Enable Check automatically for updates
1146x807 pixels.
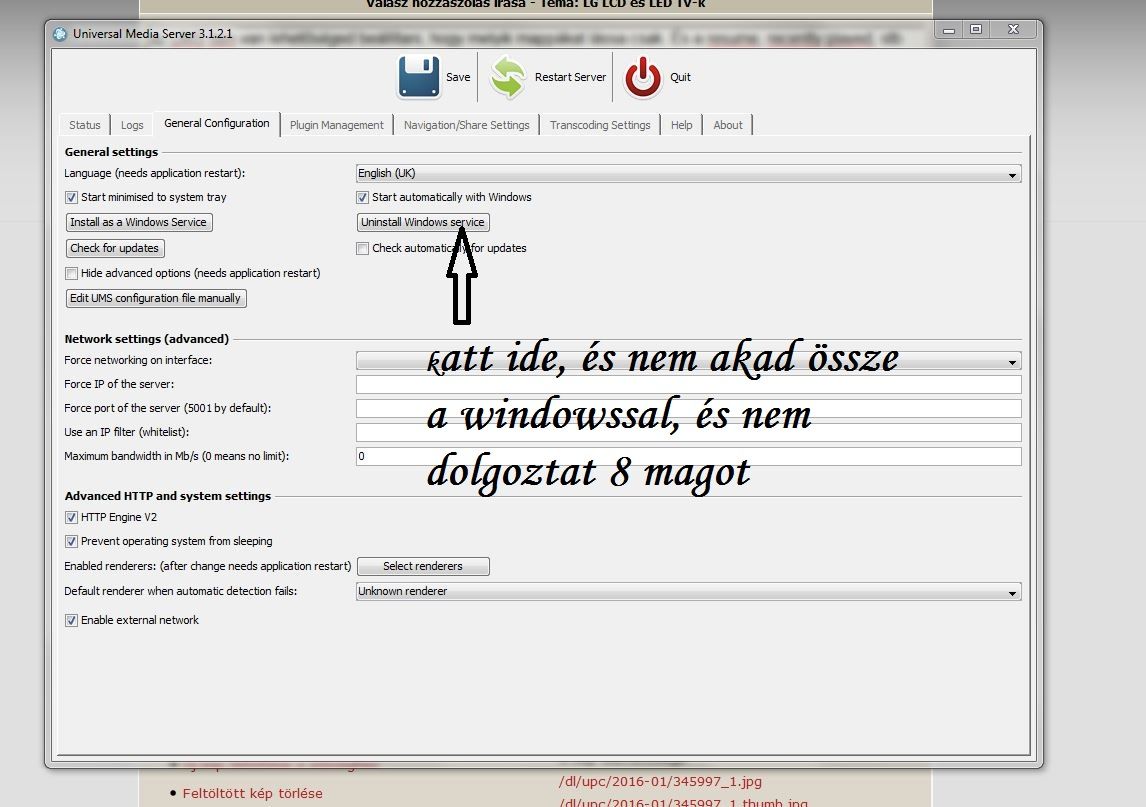362,249
